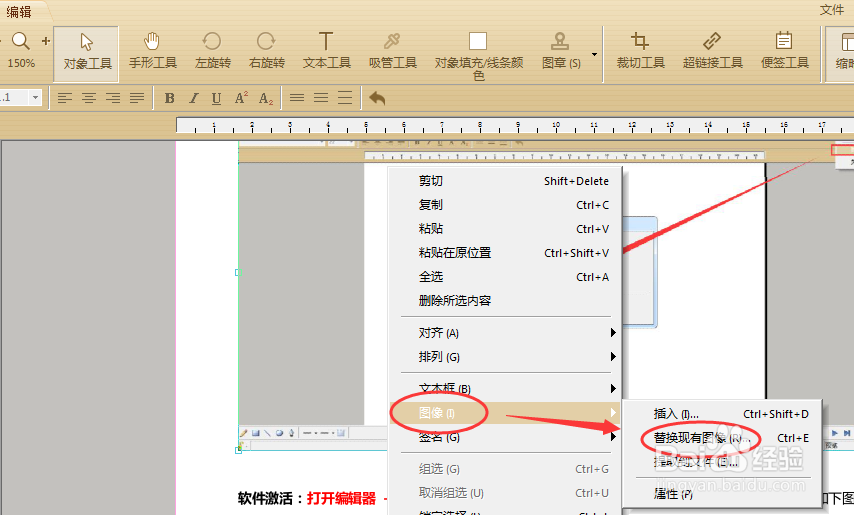Align text right
This screenshot has width=854, height=515.
113,98
